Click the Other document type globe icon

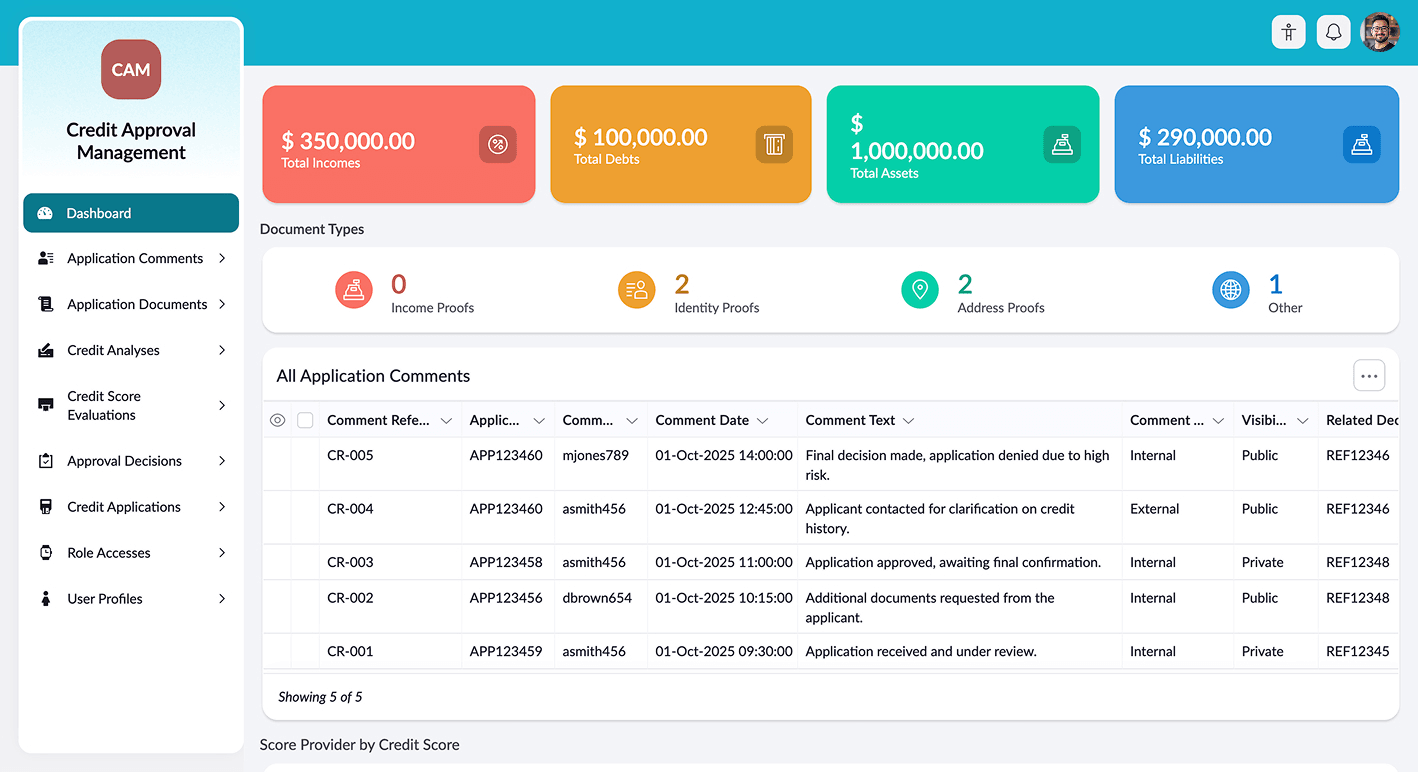point(1231,289)
